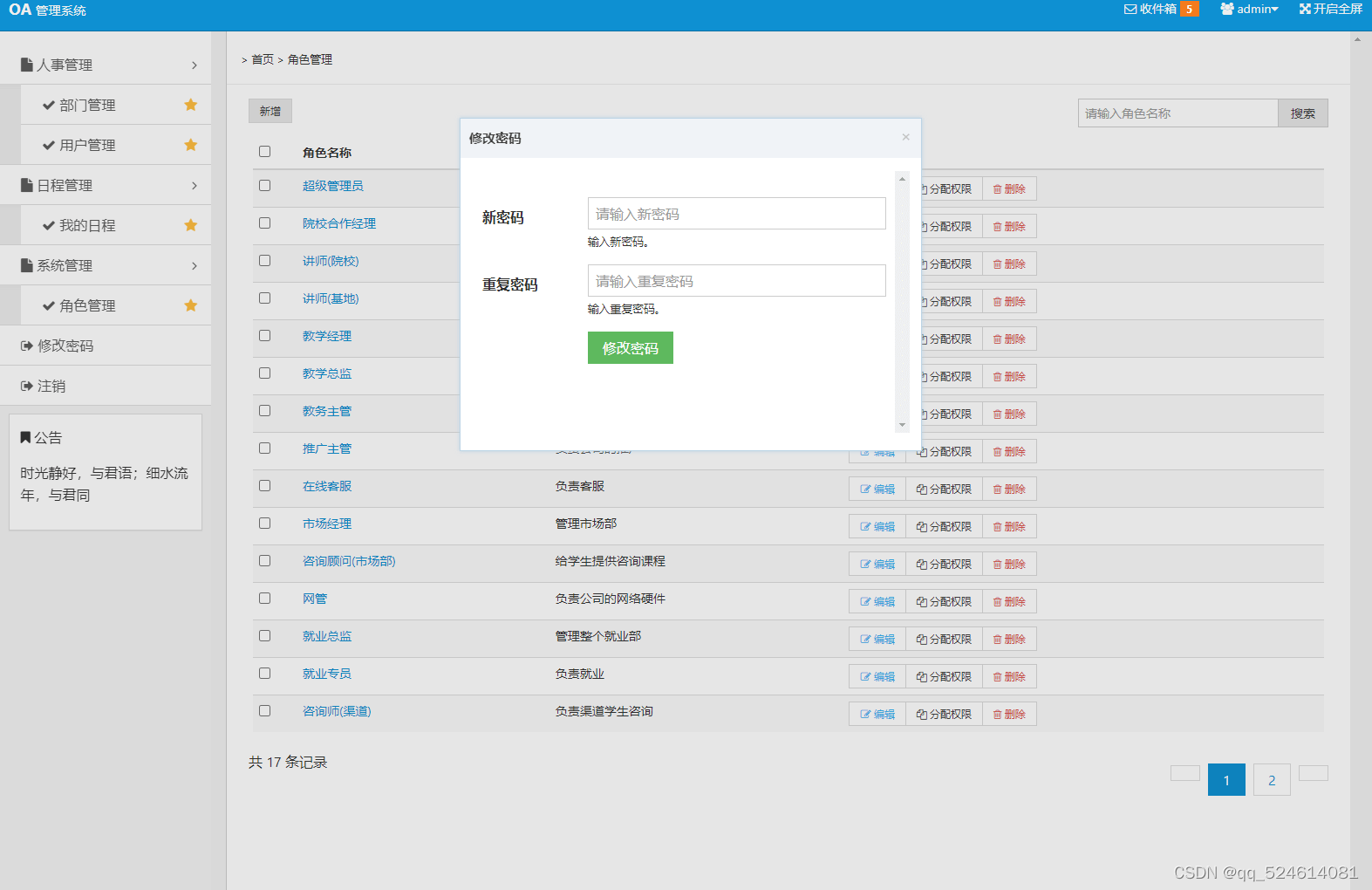The width and height of the screenshot is (1372, 890).
Task: Click the dialog scrollbar up arrow
Action: 902,179
